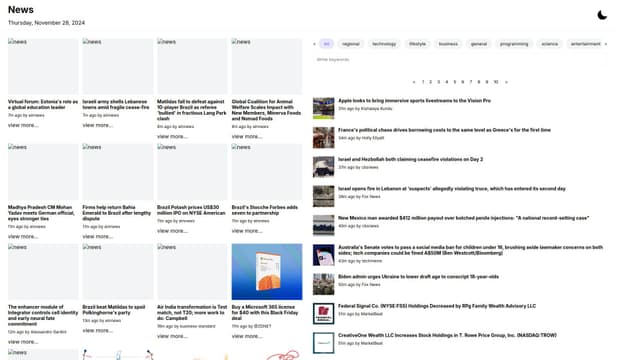Image resolution: width=640 pixels, height=360 pixels.
Task: Select the business category chip
Action: click(448, 44)
